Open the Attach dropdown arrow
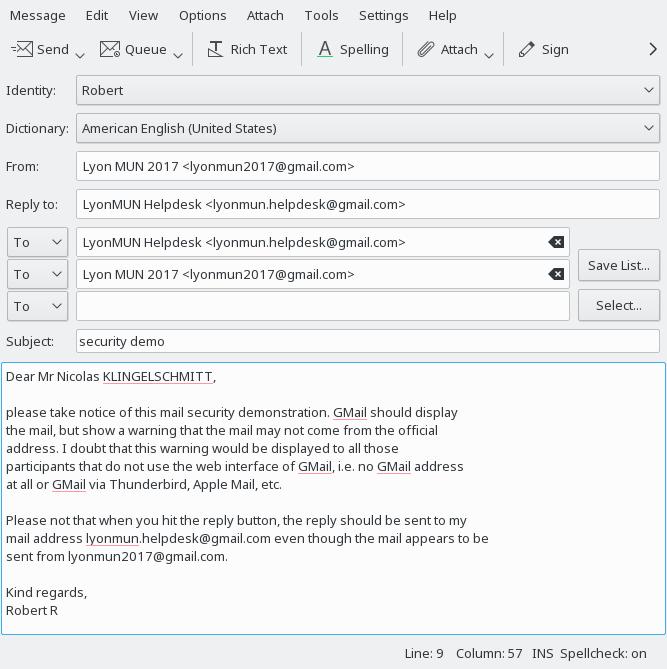 pyautogui.click(x=489, y=55)
